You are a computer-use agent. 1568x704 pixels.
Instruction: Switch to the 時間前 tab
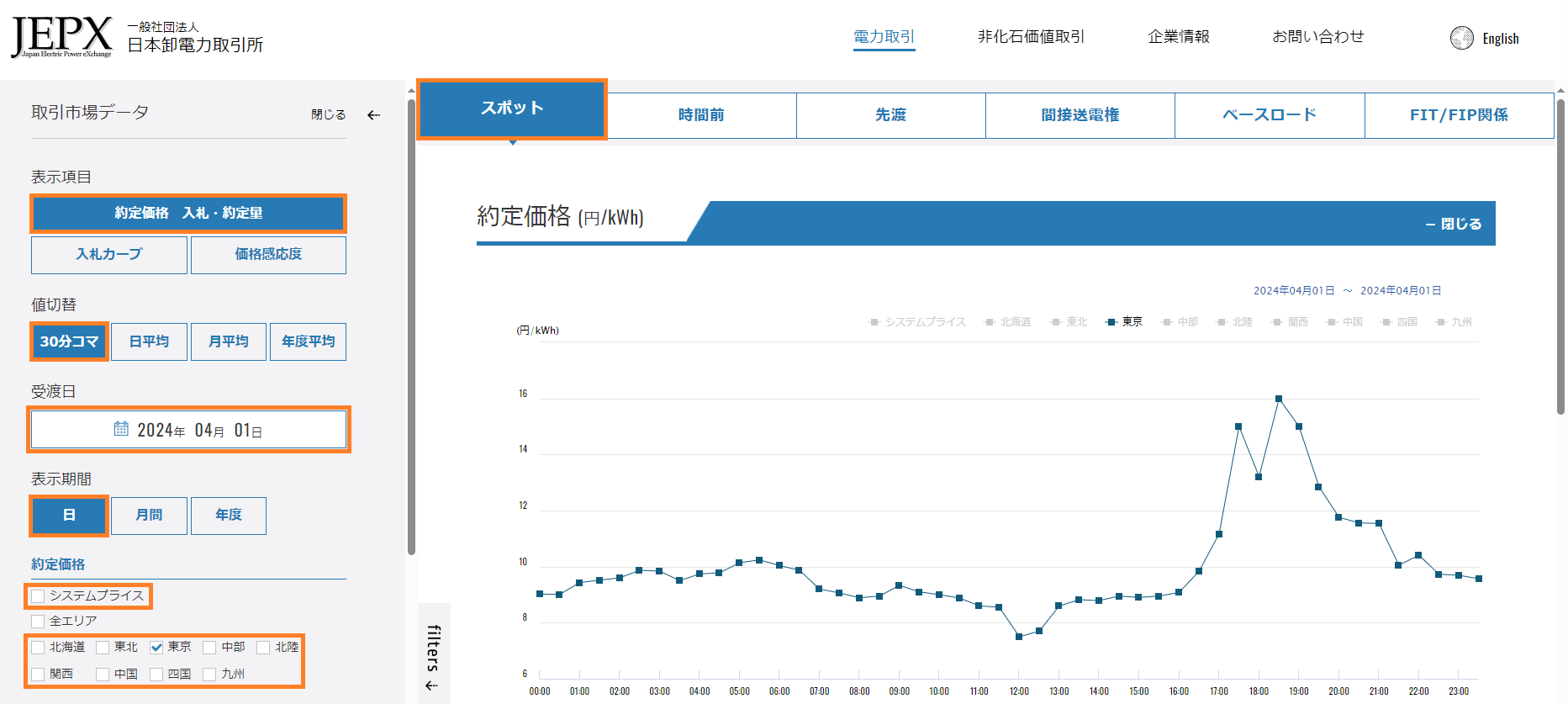701,115
